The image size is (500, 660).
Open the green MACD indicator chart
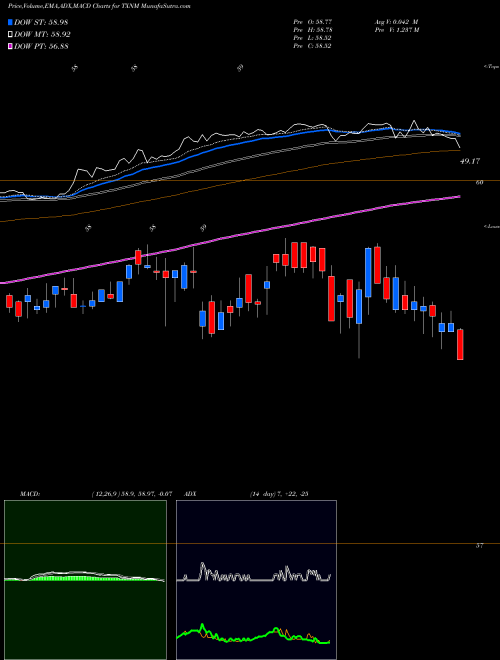point(85,580)
